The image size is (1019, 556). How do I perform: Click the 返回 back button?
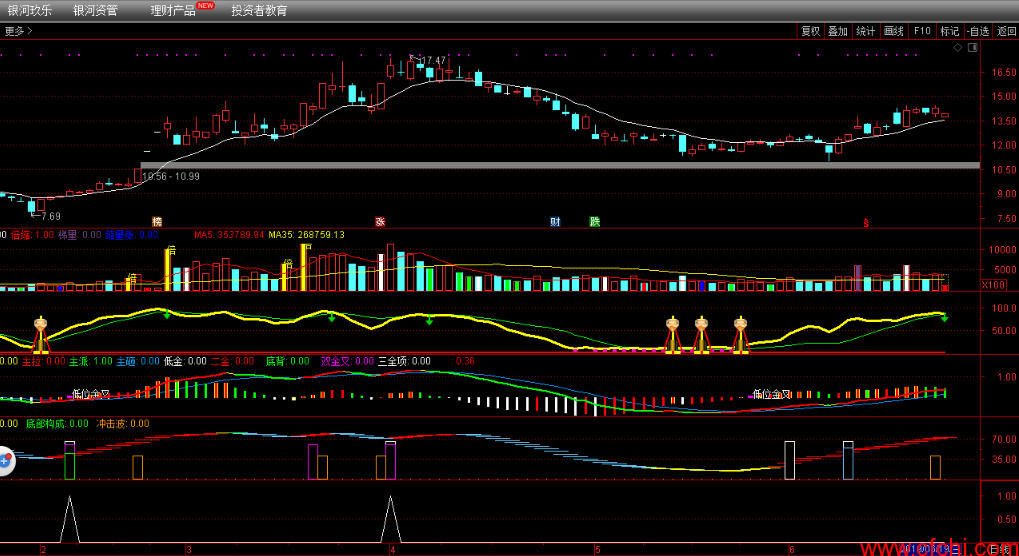(1007, 31)
